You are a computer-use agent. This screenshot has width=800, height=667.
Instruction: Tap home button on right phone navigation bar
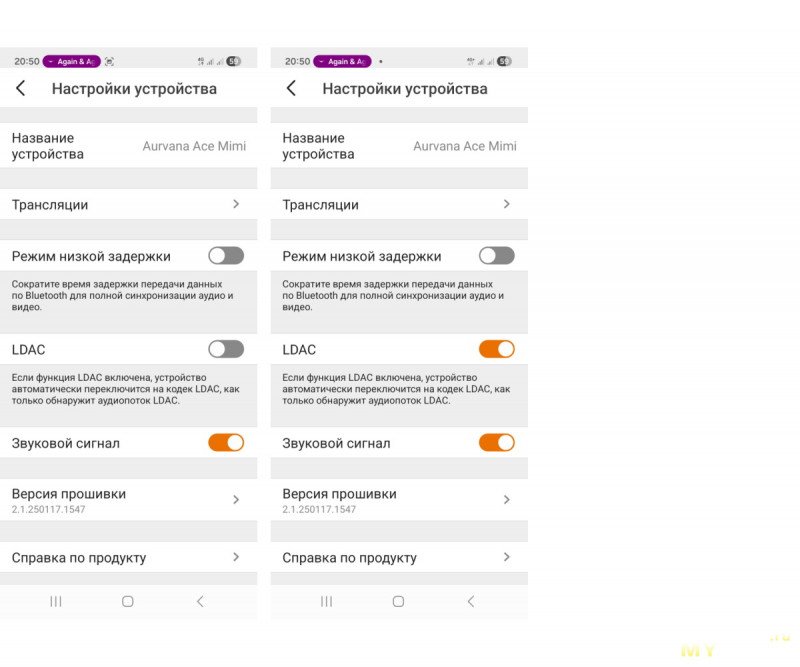pyautogui.click(x=398, y=602)
